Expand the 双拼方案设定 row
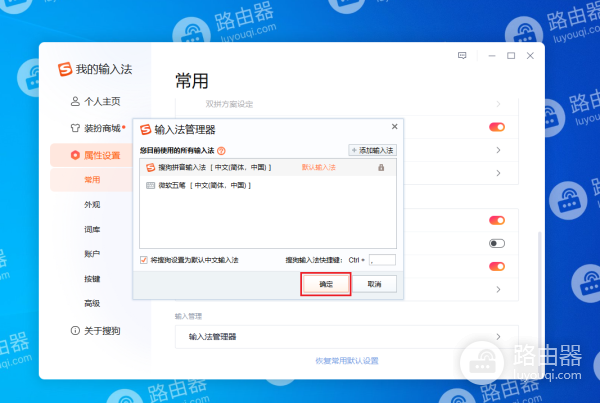The height and width of the screenshot is (403, 600). [497, 103]
